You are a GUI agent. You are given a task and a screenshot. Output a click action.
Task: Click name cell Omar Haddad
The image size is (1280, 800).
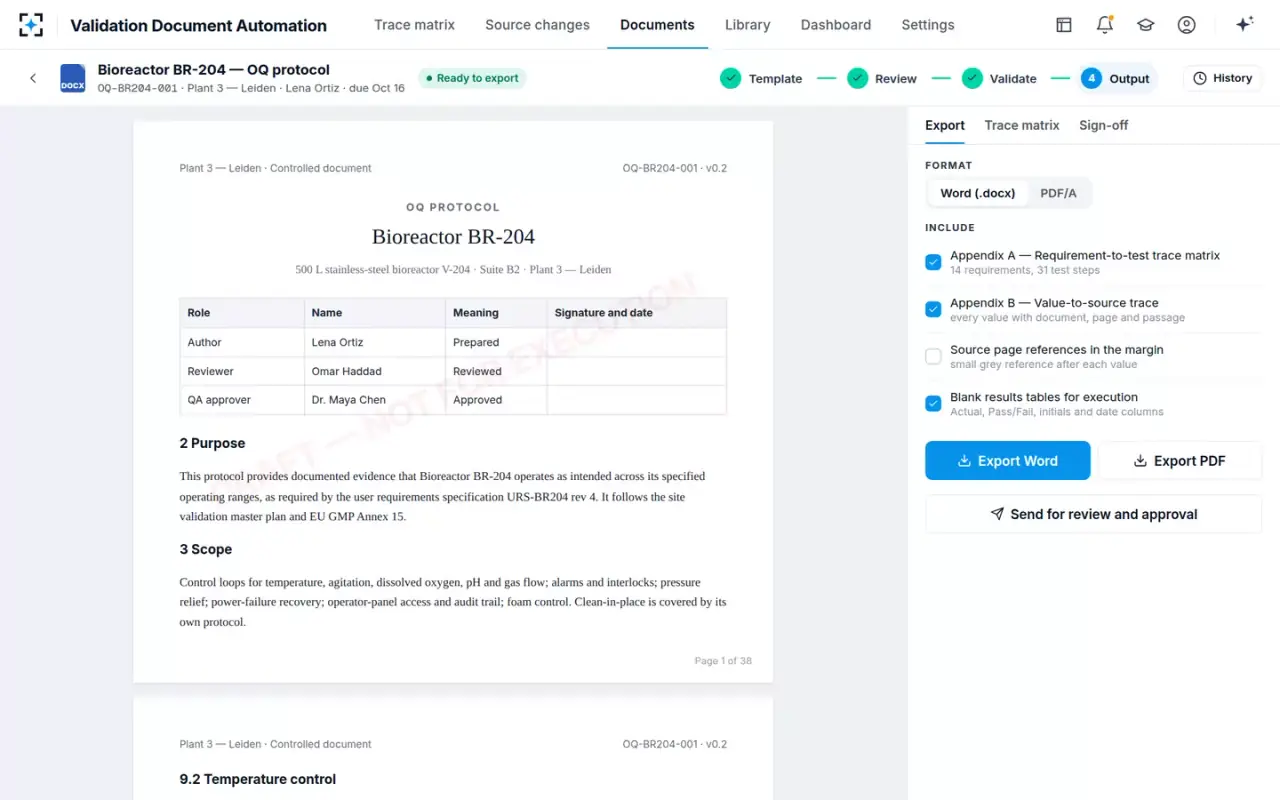(x=375, y=371)
